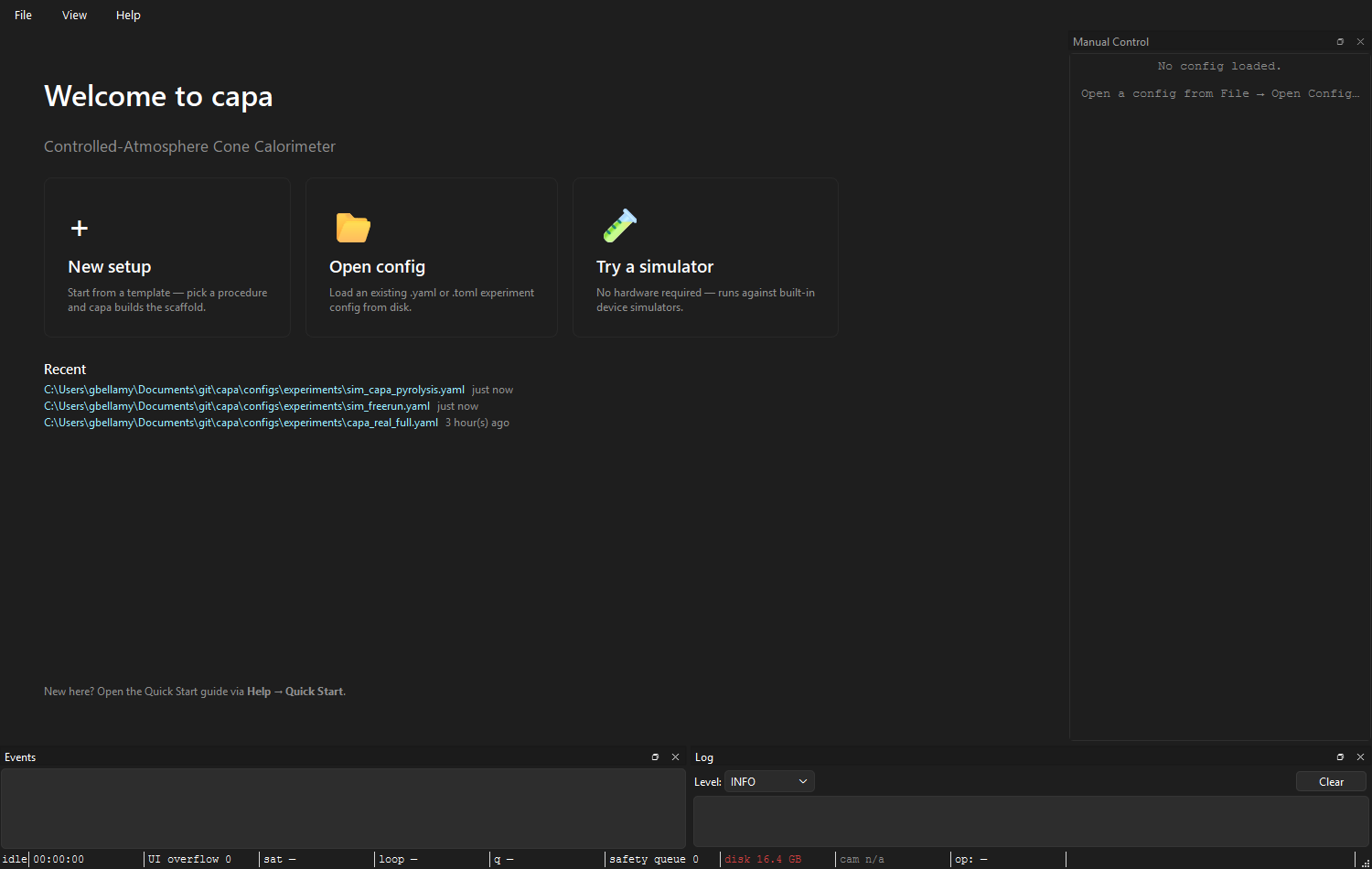Click the 'idle' state in status bar
This screenshot has width=1372, height=869.
click(x=15, y=859)
